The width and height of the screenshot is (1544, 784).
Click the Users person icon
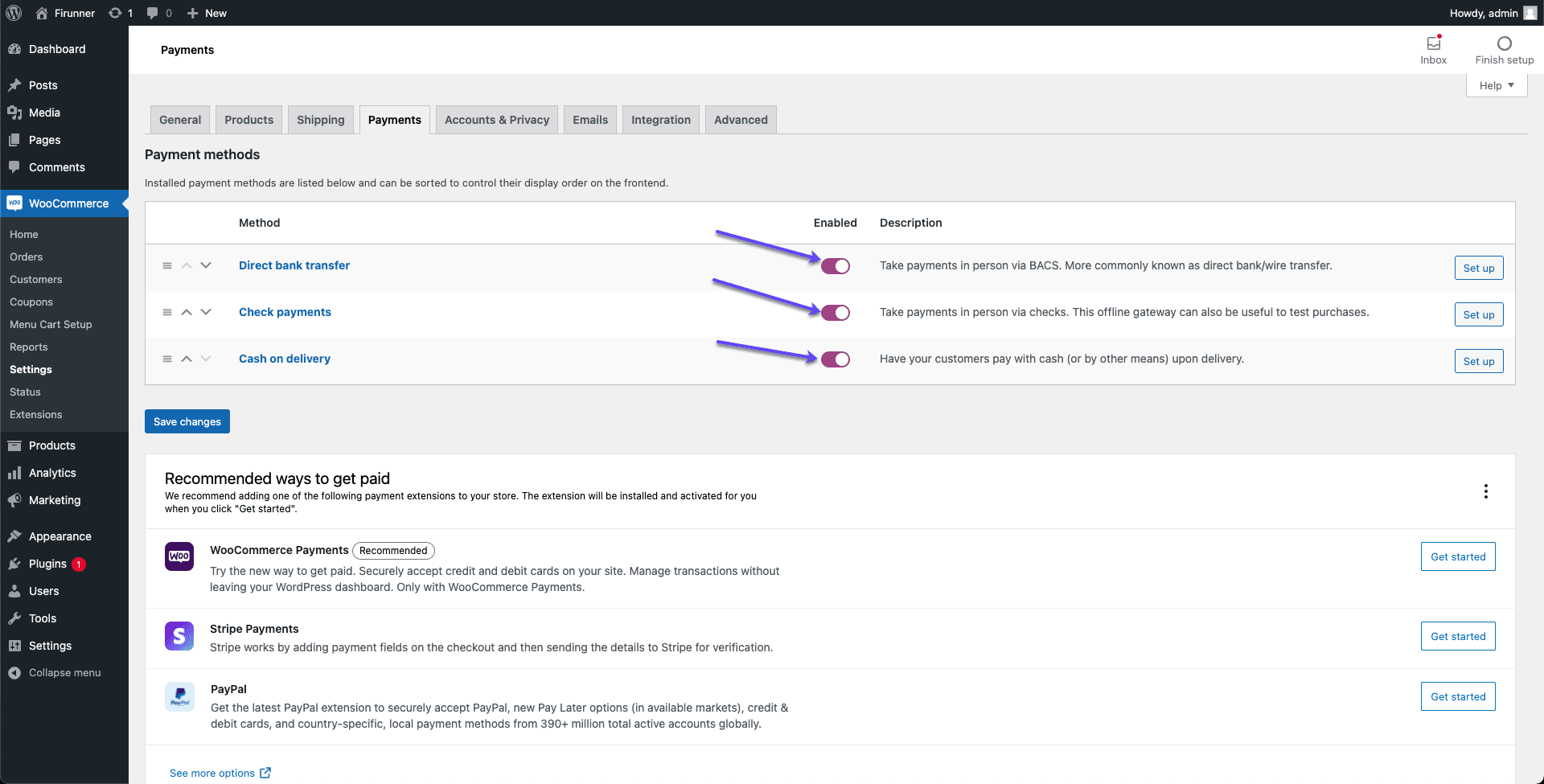[x=14, y=591]
